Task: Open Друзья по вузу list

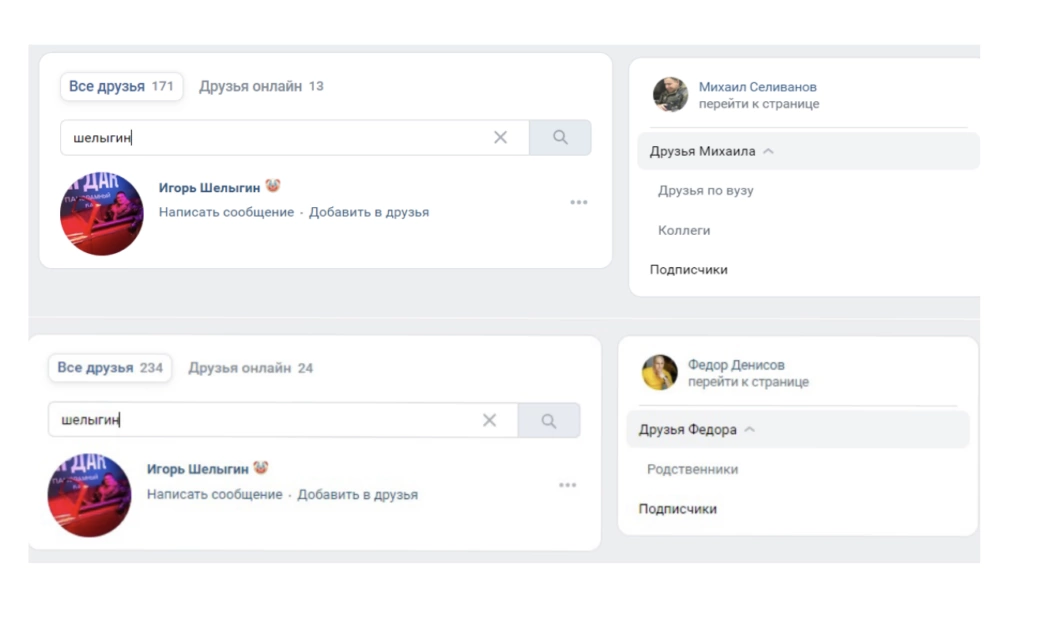Action: click(705, 191)
